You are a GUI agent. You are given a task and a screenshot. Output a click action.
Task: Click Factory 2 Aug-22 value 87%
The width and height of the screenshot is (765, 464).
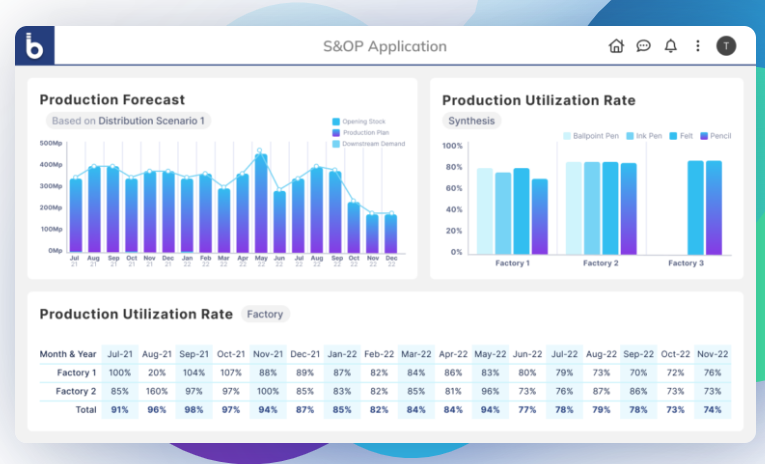[x=601, y=391]
